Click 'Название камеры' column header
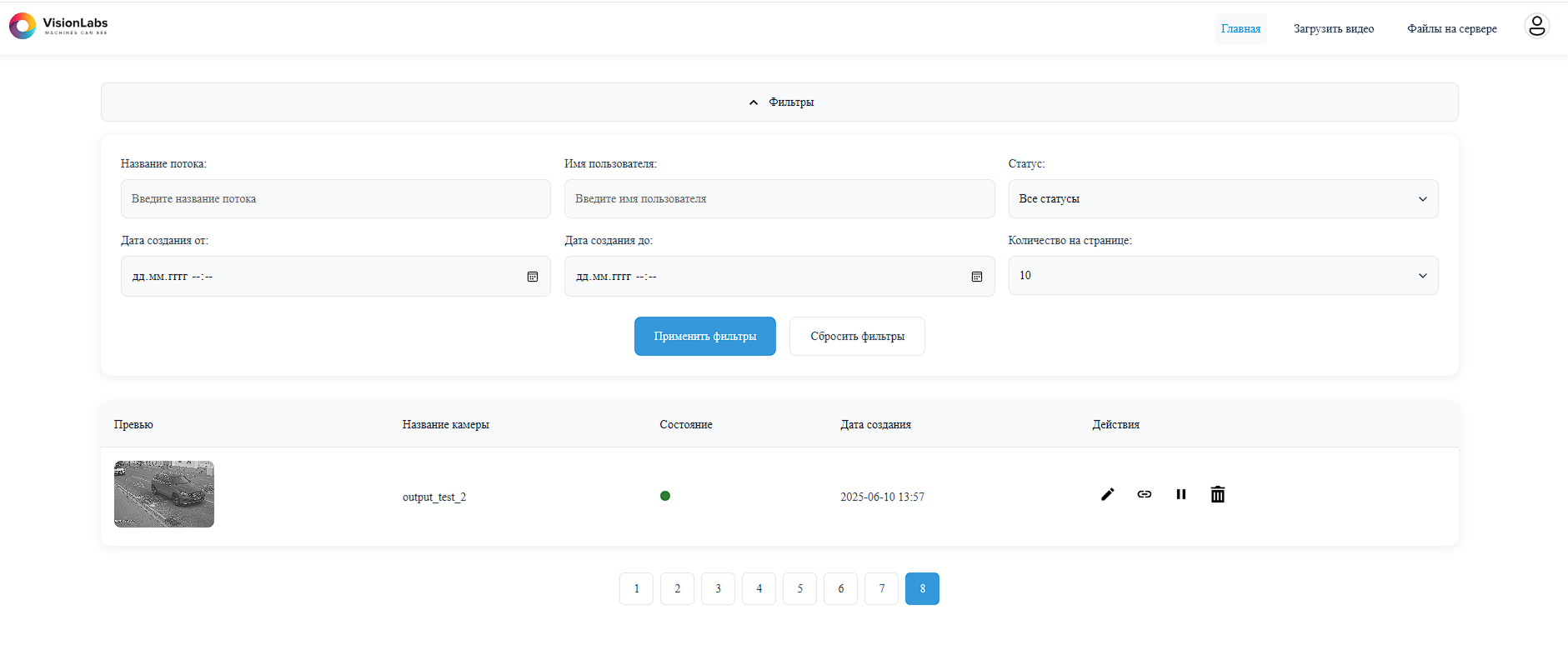 coord(446,424)
